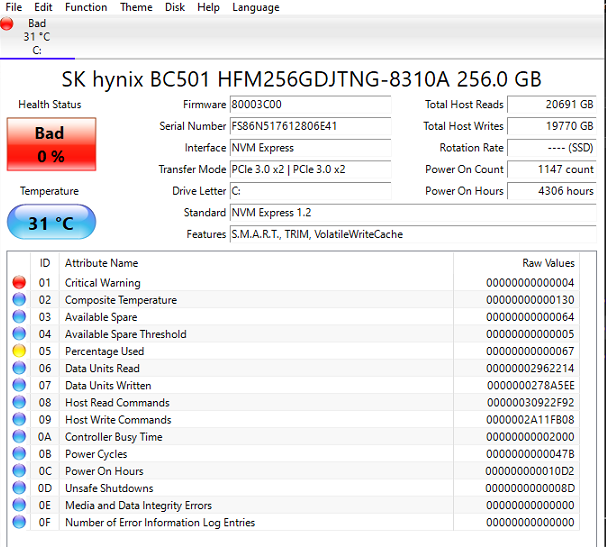The image size is (606, 547).
Task: Open the Language menu
Action: [x=255, y=7]
